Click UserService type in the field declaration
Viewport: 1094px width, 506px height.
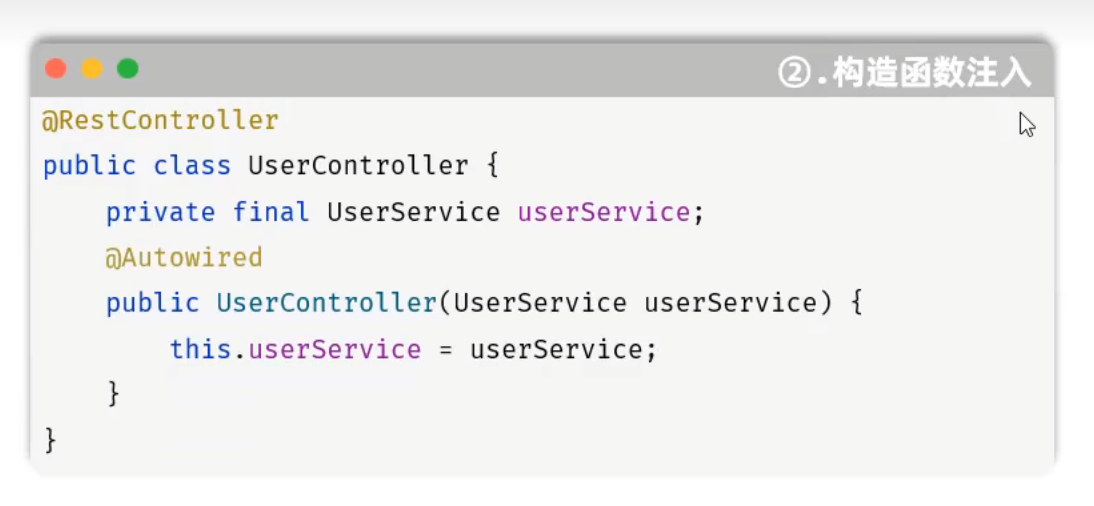413,212
